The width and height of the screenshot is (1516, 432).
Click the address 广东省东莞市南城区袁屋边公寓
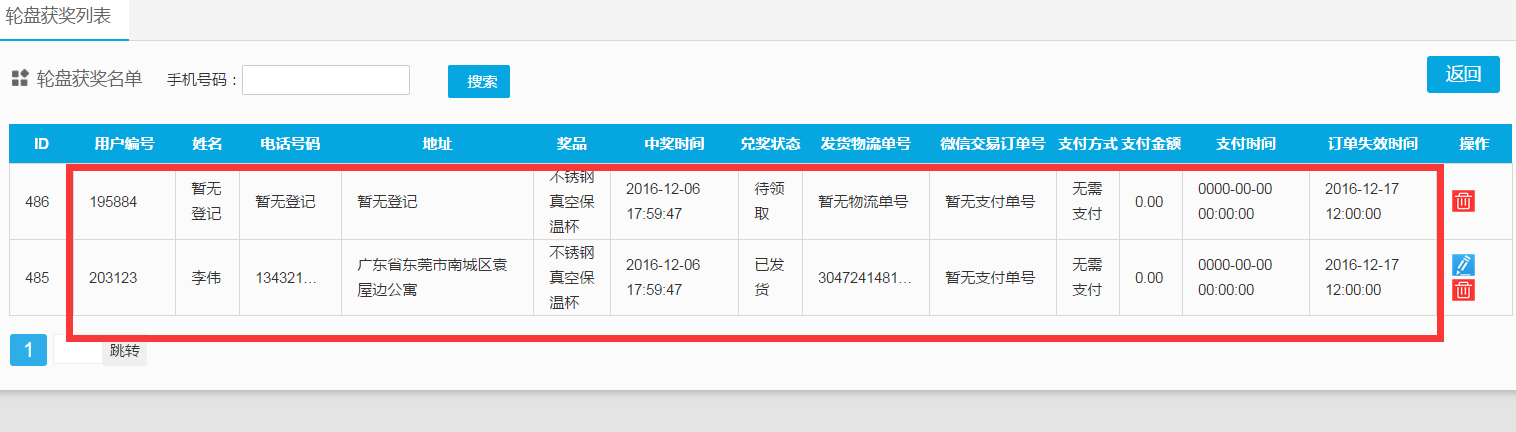pos(436,278)
